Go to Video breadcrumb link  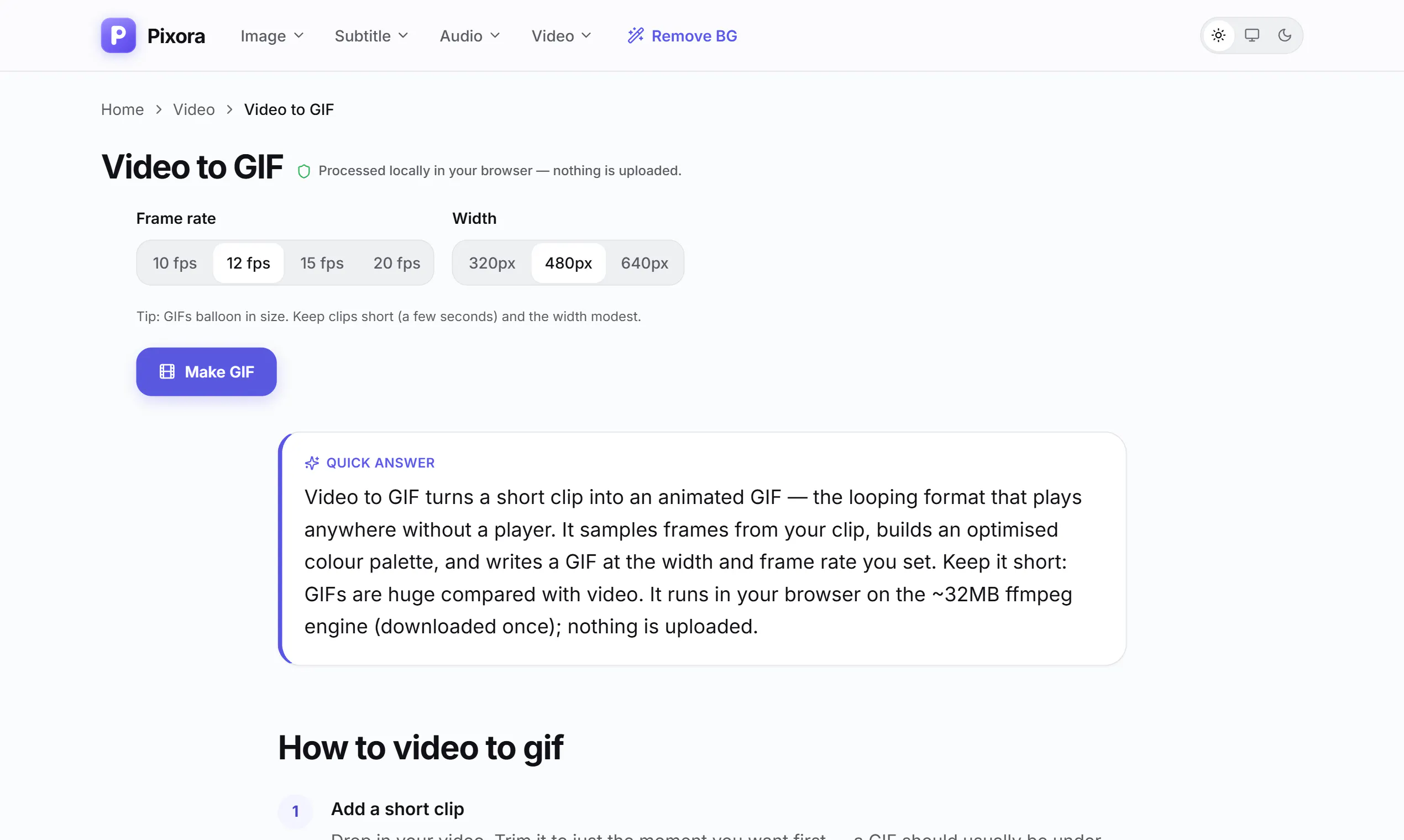pos(193,109)
